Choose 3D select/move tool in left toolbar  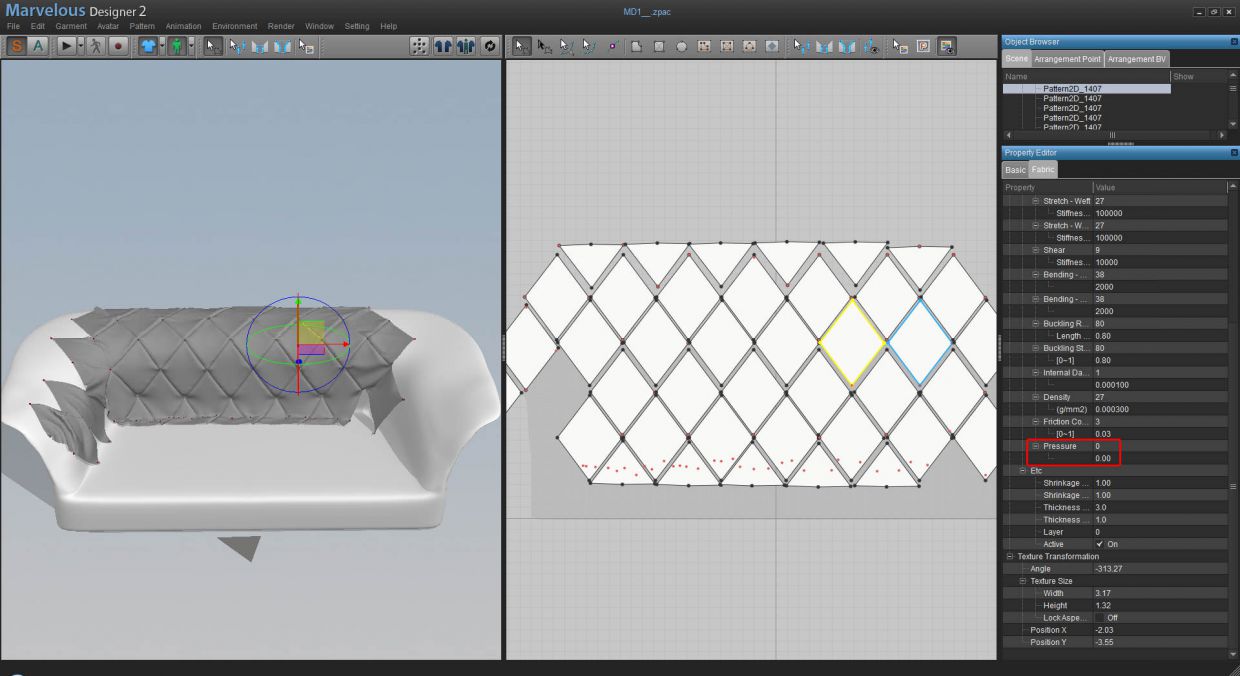tap(213, 46)
